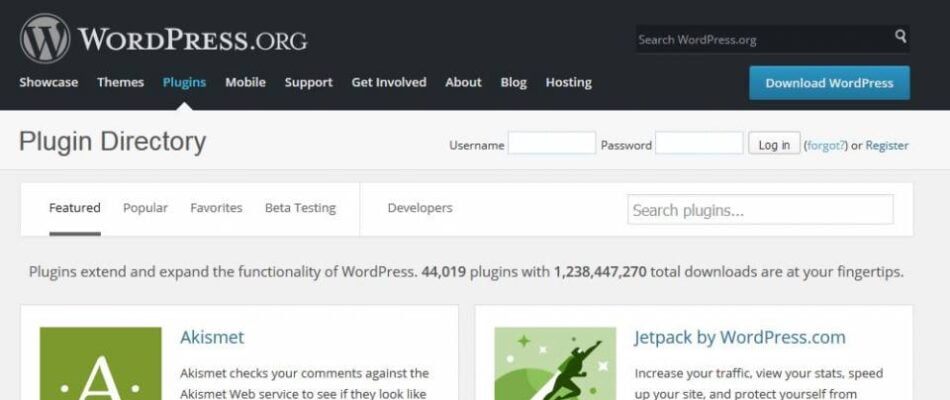The image size is (950, 400).
Task: Go to Themes in the navigation
Action: [x=121, y=82]
